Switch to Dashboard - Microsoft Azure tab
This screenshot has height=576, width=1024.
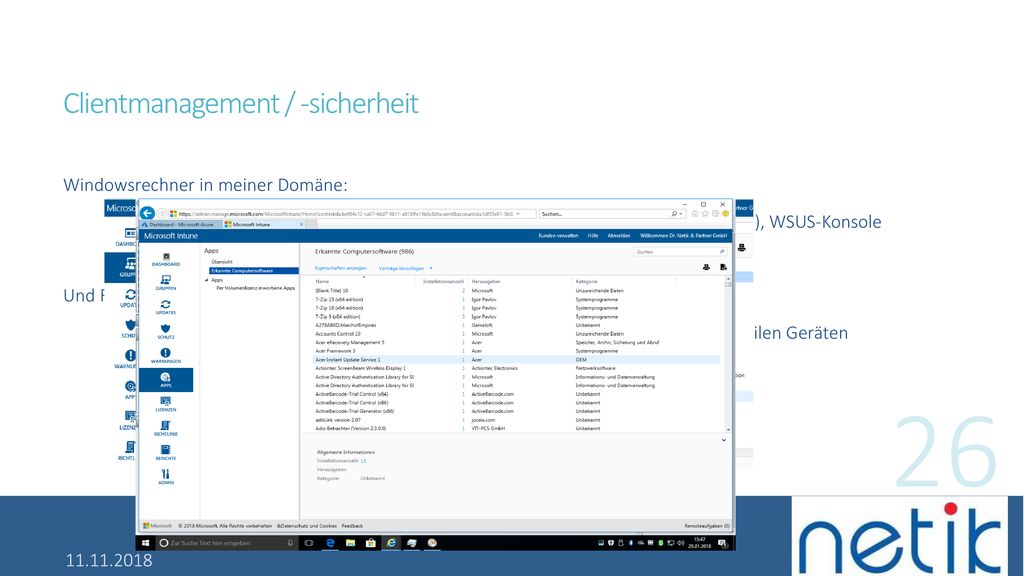[179, 224]
